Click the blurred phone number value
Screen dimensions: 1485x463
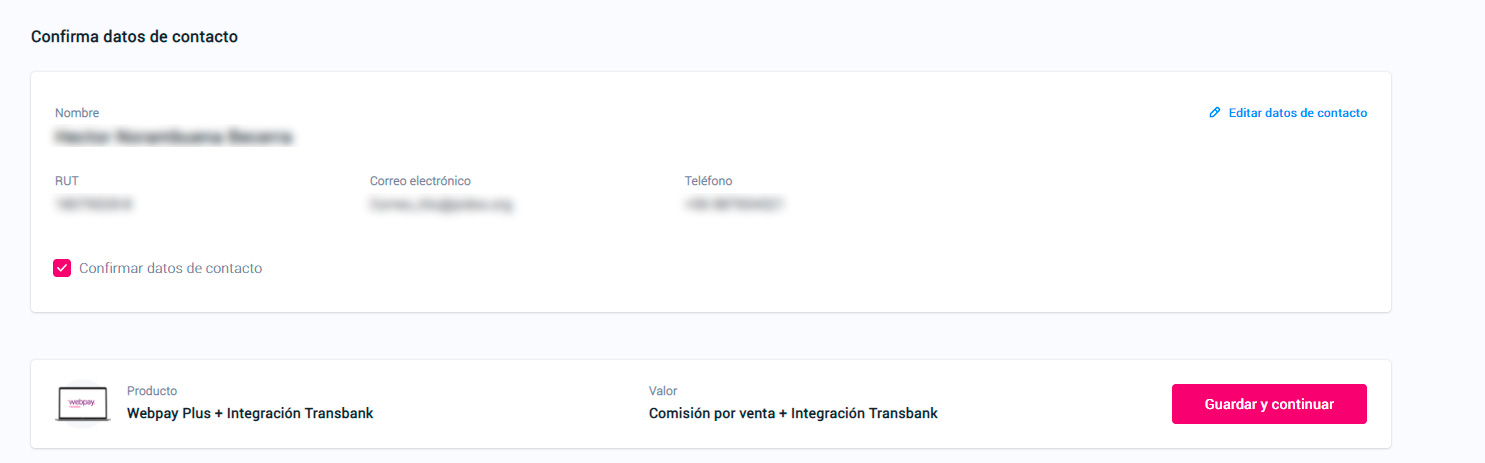(733, 204)
